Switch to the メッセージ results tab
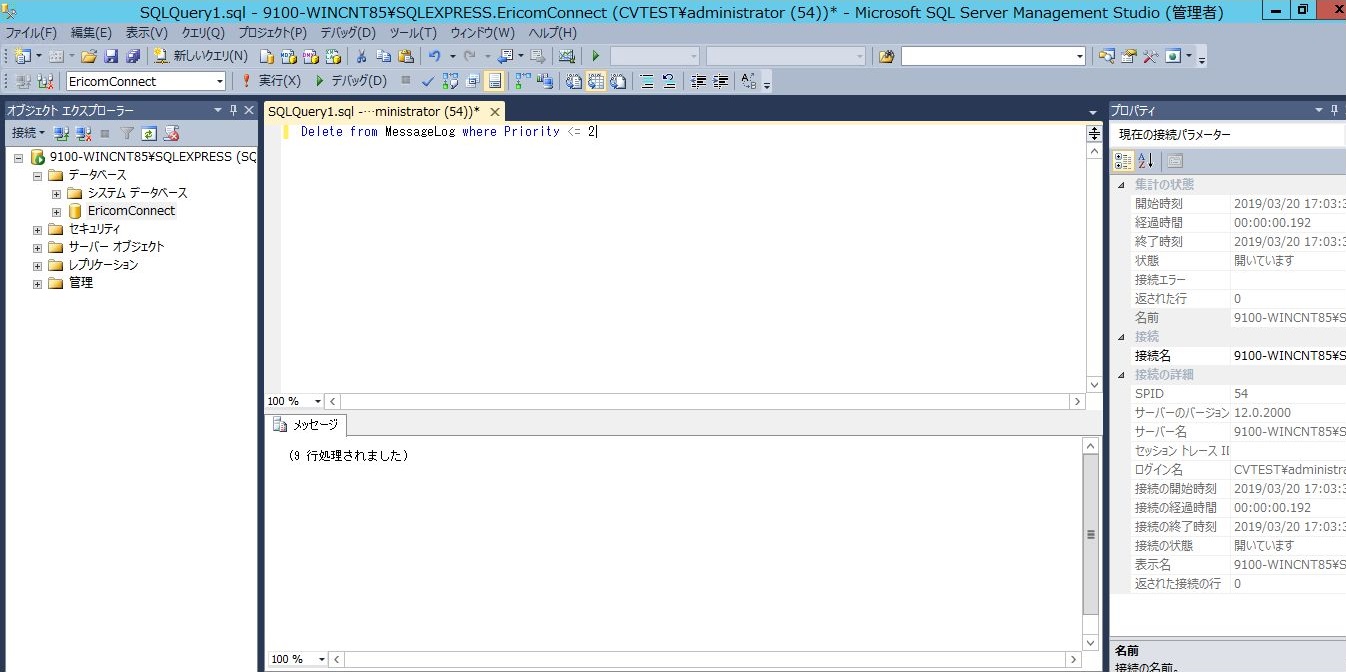The width and height of the screenshot is (1346, 672). pyautogui.click(x=306, y=425)
